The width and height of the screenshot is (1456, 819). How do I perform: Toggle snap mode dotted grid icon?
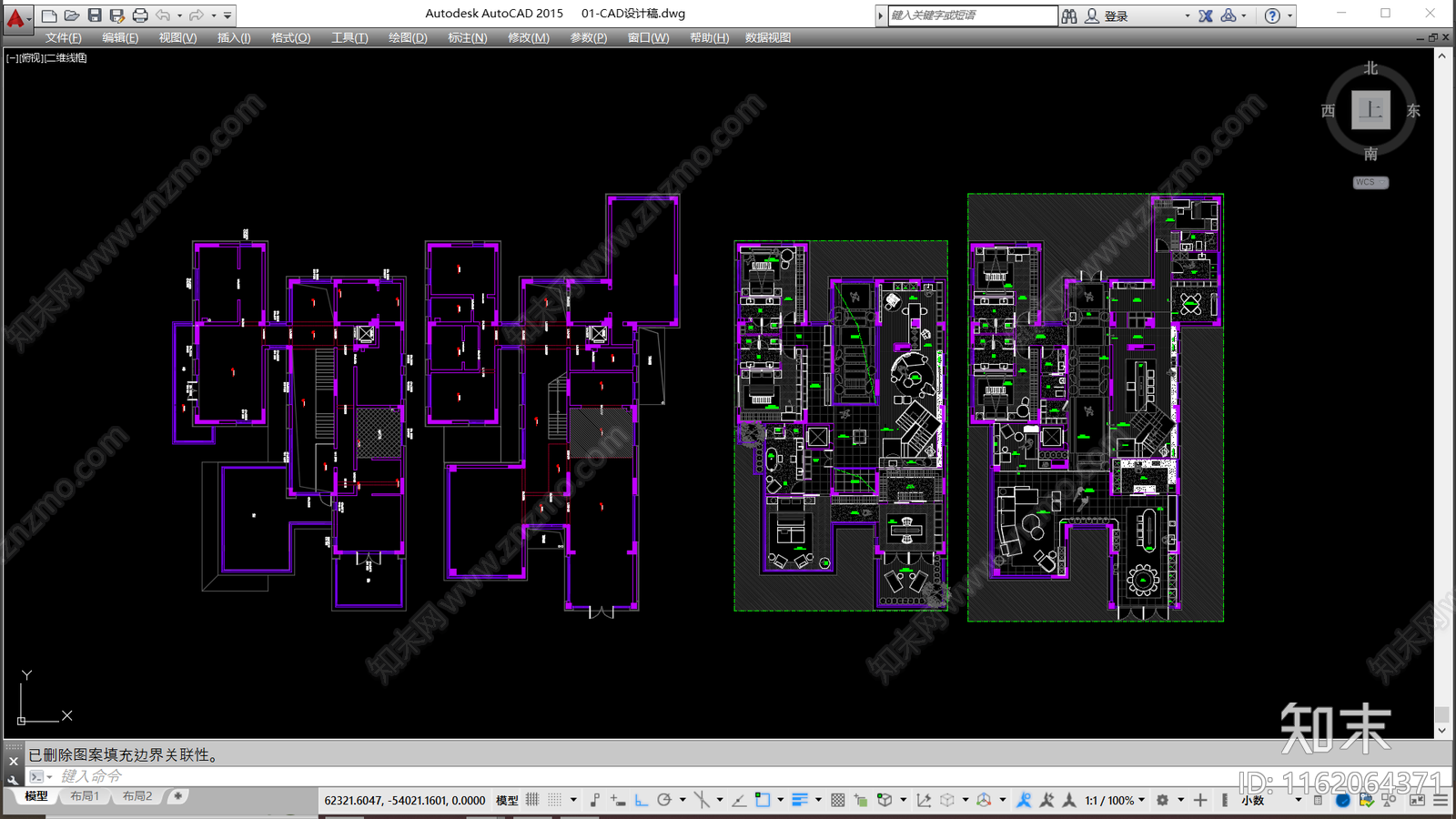[554, 800]
